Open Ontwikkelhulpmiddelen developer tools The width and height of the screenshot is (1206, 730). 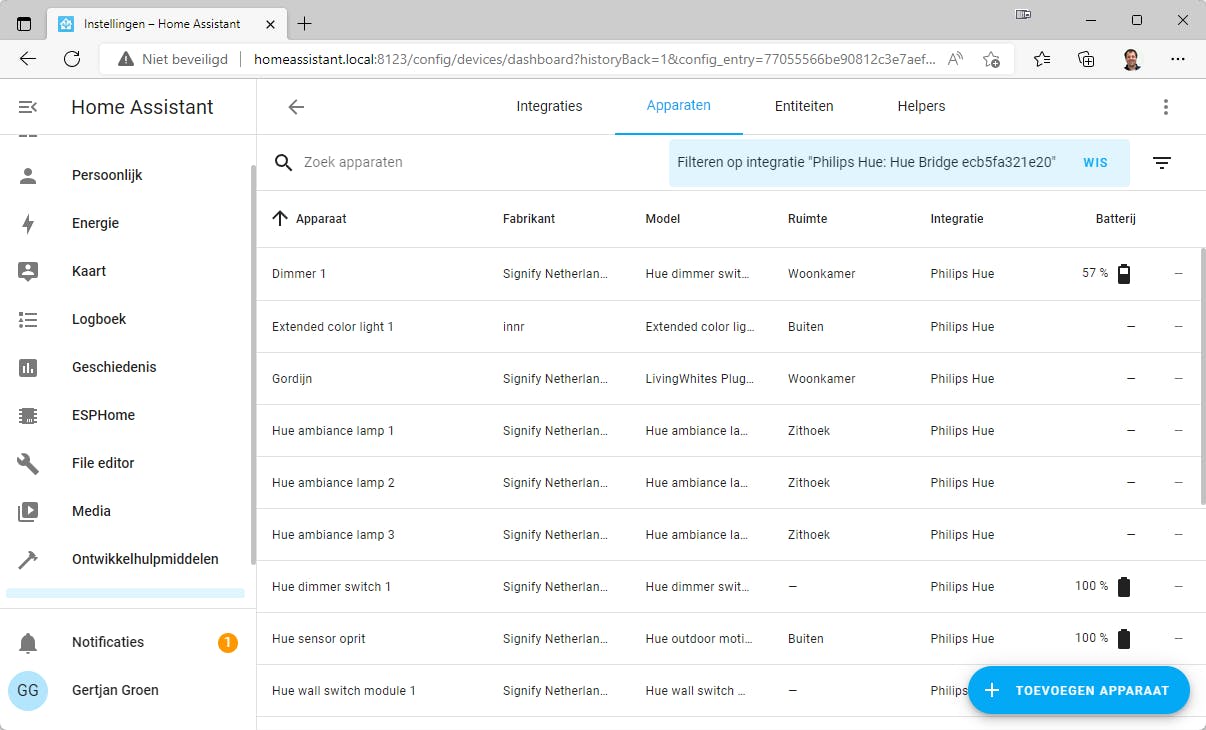(145, 559)
